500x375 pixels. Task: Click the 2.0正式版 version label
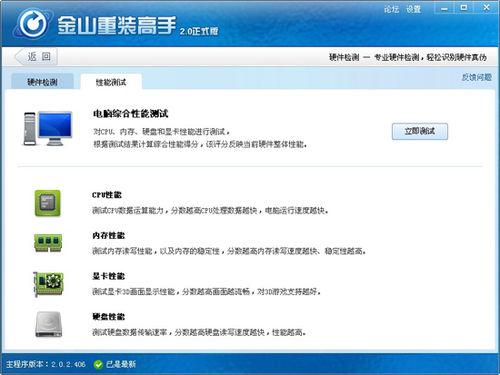[199, 31]
